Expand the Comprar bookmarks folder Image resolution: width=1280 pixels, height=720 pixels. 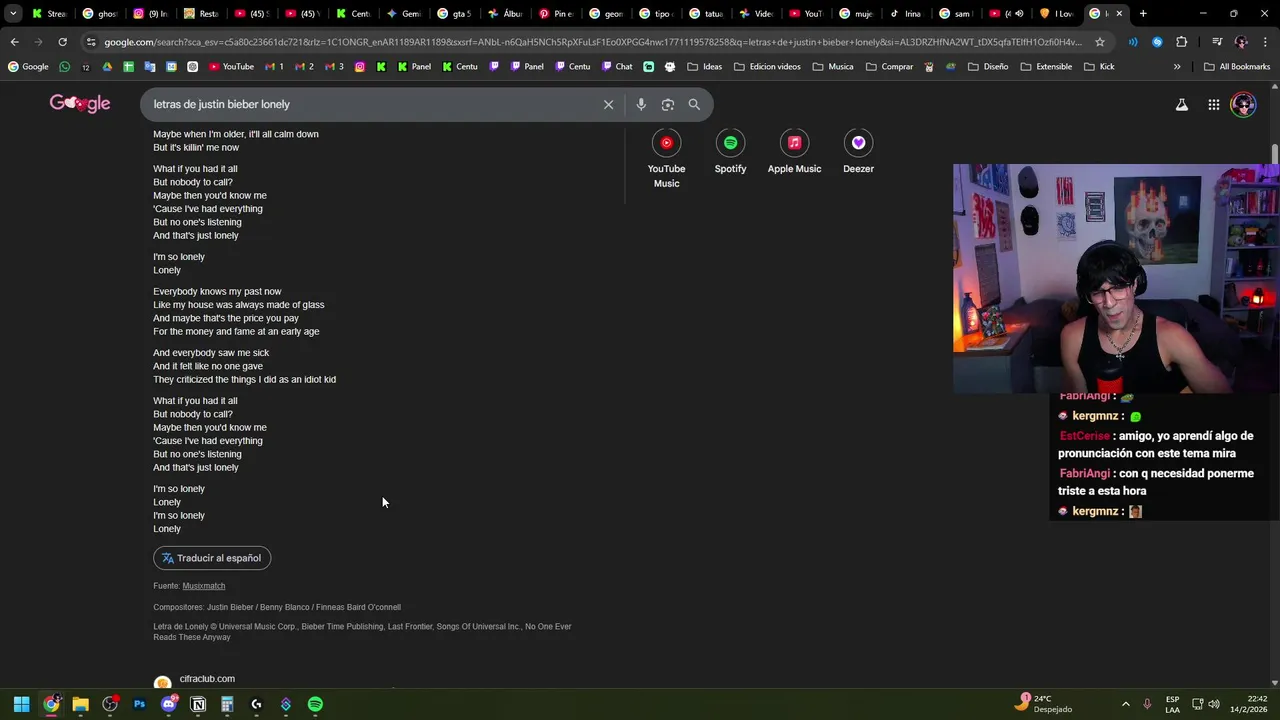pyautogui.click(x=889, y=66)
